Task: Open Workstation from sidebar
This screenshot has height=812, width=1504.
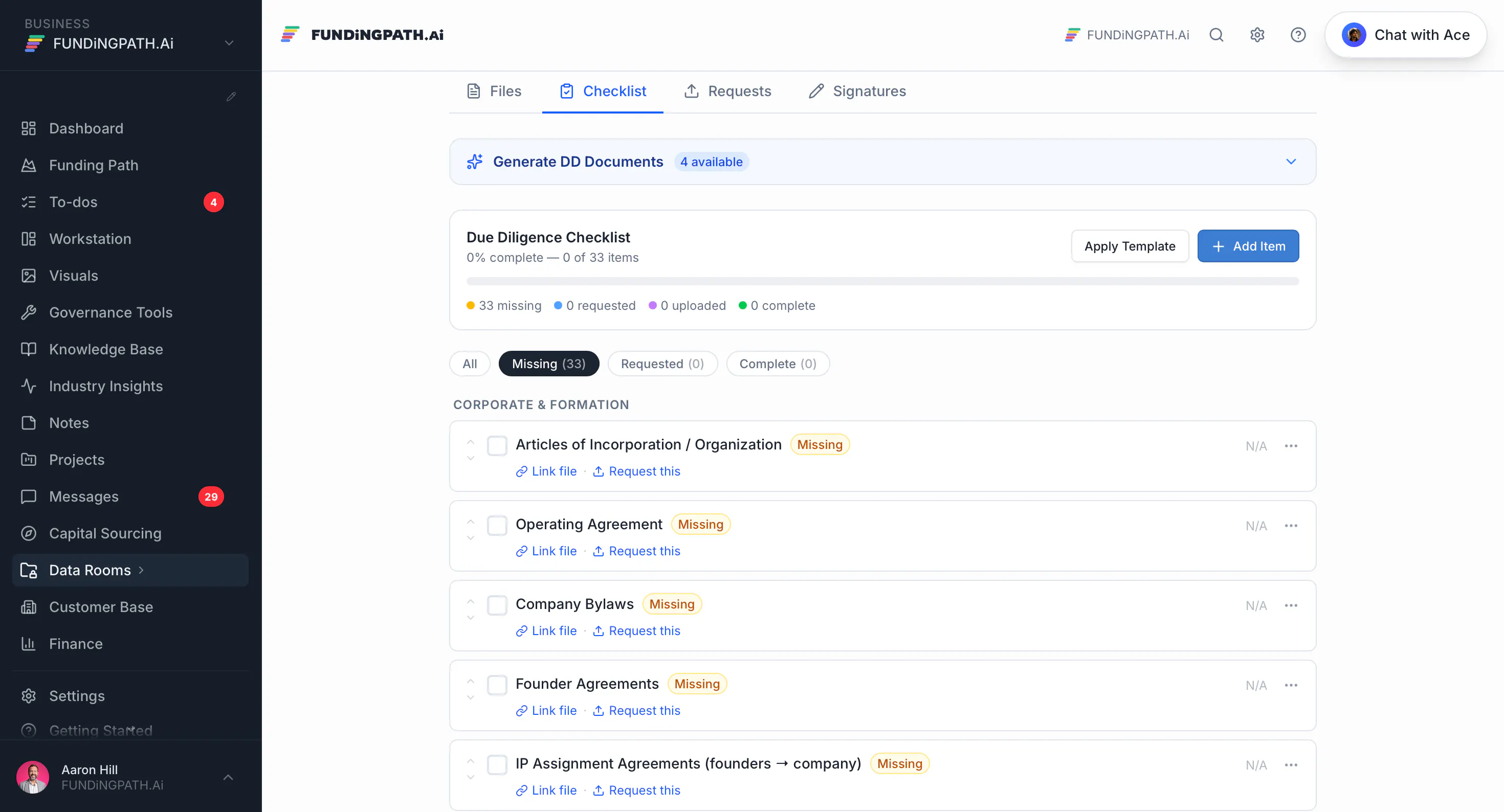Action: point(131,239)
